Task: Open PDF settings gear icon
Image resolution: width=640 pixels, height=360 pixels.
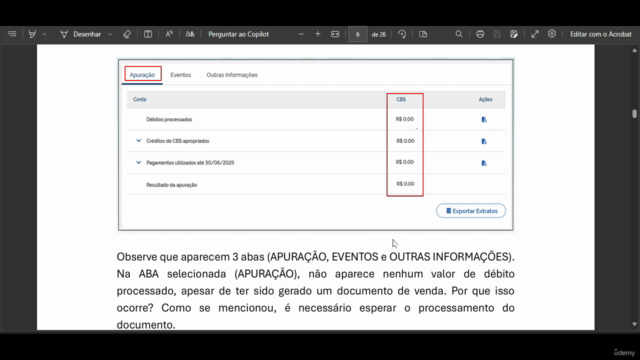Action: coord(552,34)
